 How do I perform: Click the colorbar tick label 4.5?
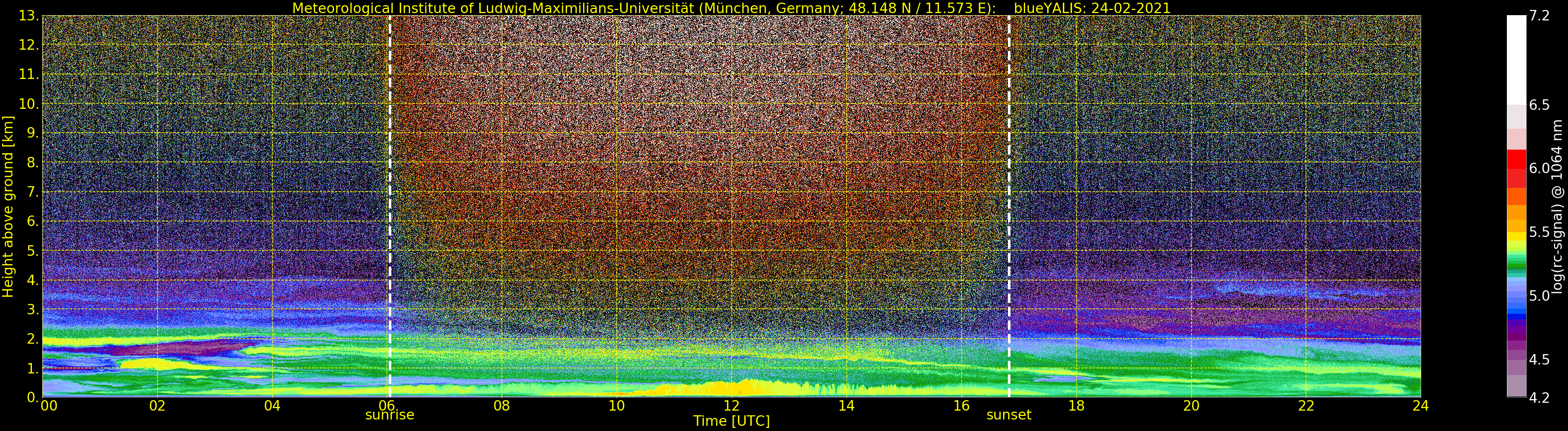(x=1539, y=360)
